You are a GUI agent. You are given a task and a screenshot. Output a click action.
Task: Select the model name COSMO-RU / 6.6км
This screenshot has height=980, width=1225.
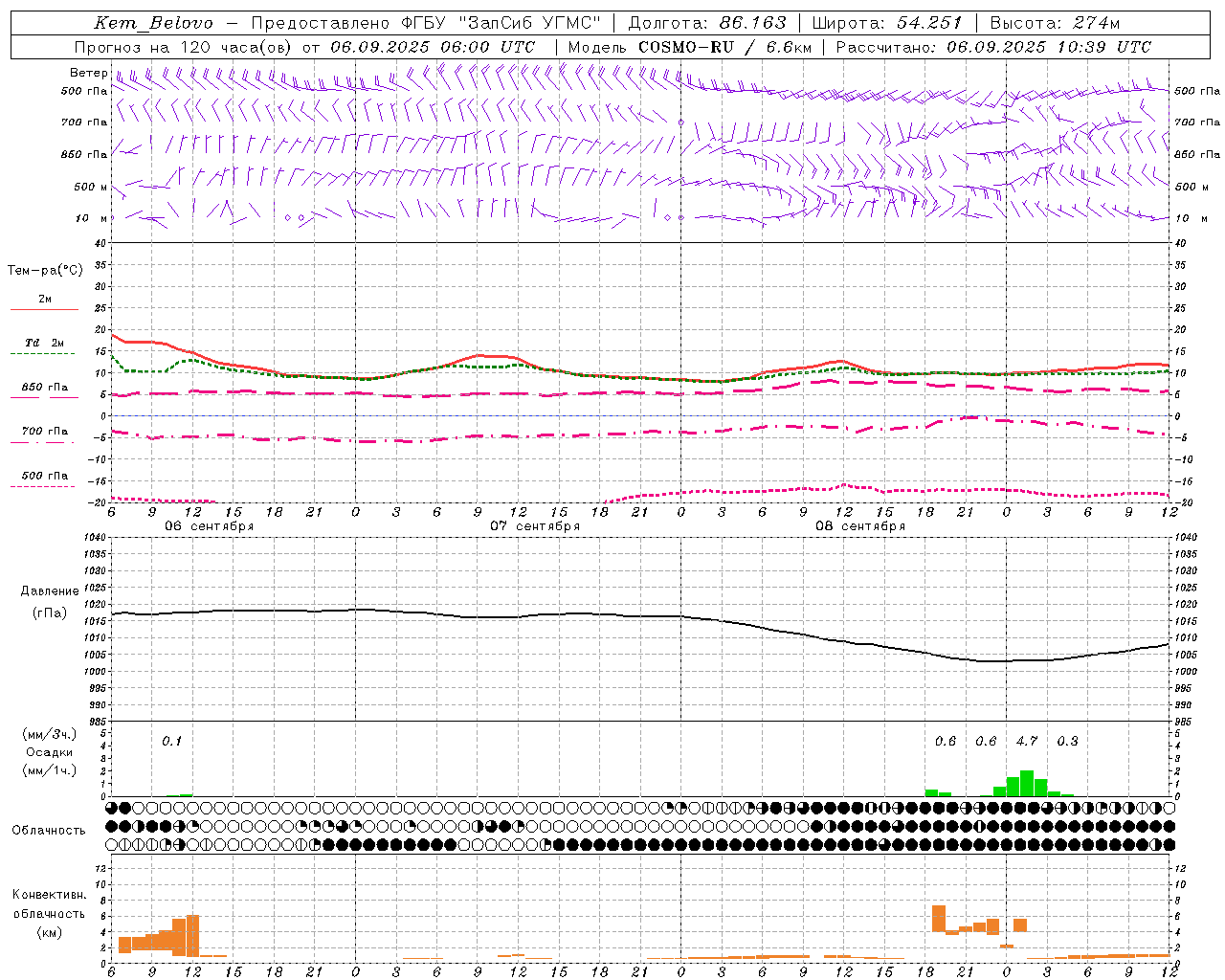click(724, 47)
